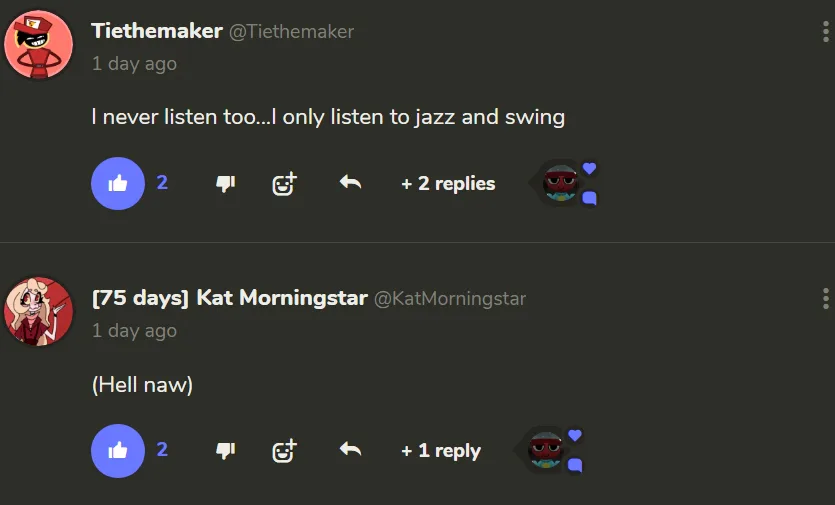Like Kat Morningstar's 'Hell naw' comment
Viewport: 835px width, 505px height.
pyautogui.click(x=118, y=451)
